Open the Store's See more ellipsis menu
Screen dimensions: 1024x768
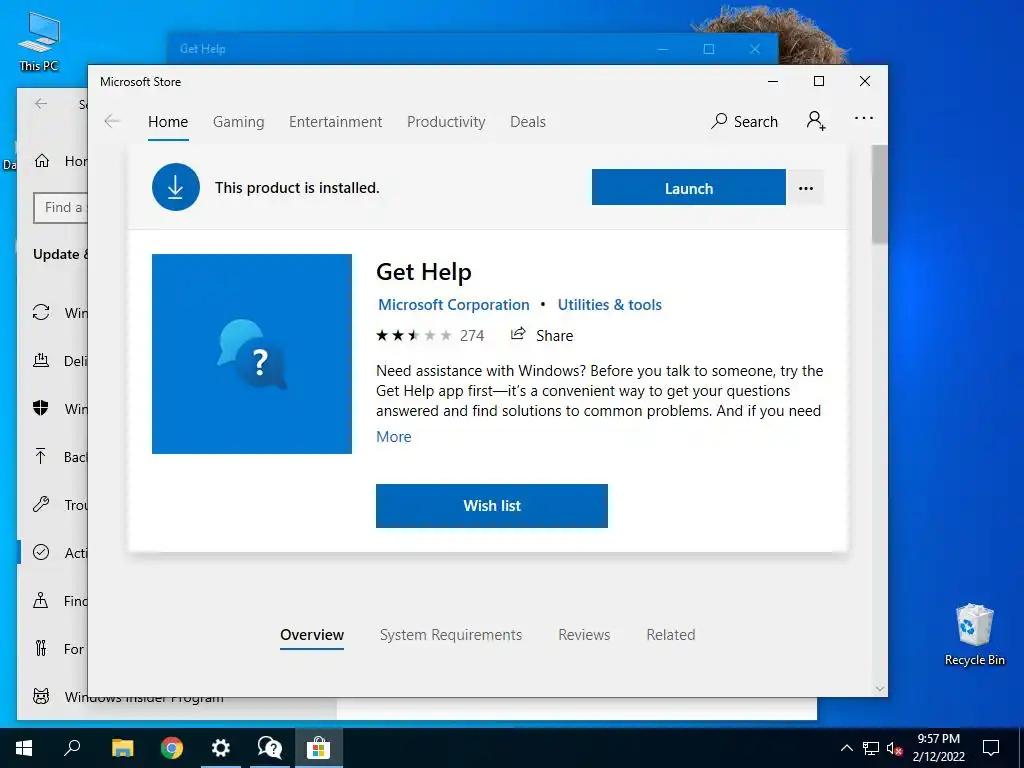[x=863, y=118]
